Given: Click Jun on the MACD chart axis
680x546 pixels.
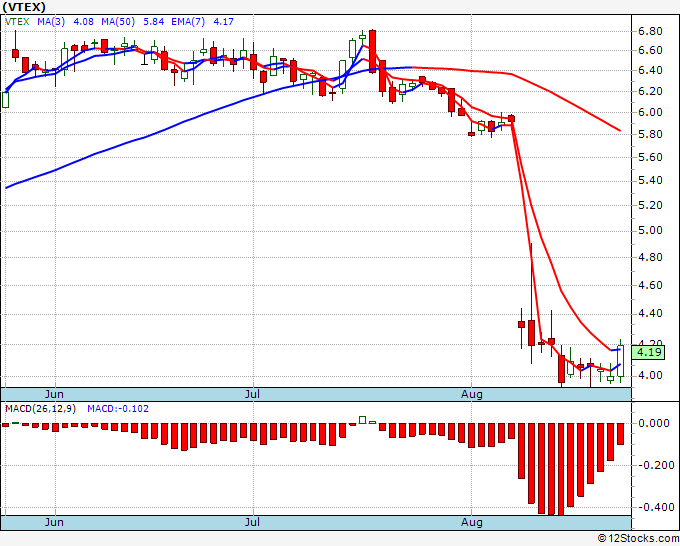Looking at the screenshot, I should pos(54,522).
